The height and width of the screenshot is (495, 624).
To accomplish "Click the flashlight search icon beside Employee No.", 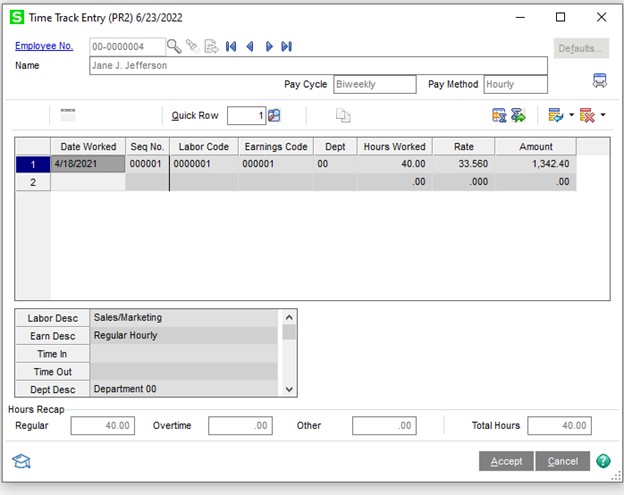I will coord(193,46).
